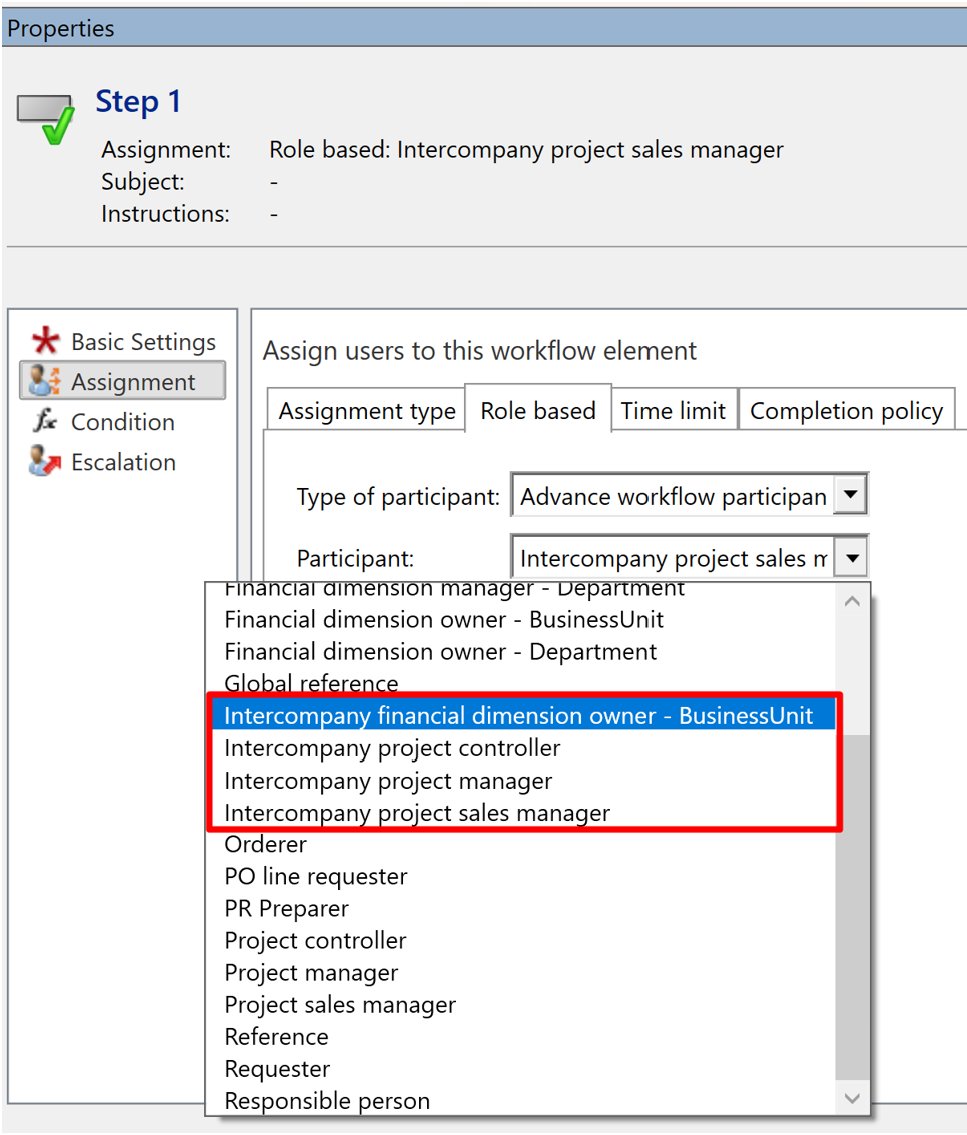The image size is (967, 1135).
Task: Choose Responsible person participant
Action: 327,1101
